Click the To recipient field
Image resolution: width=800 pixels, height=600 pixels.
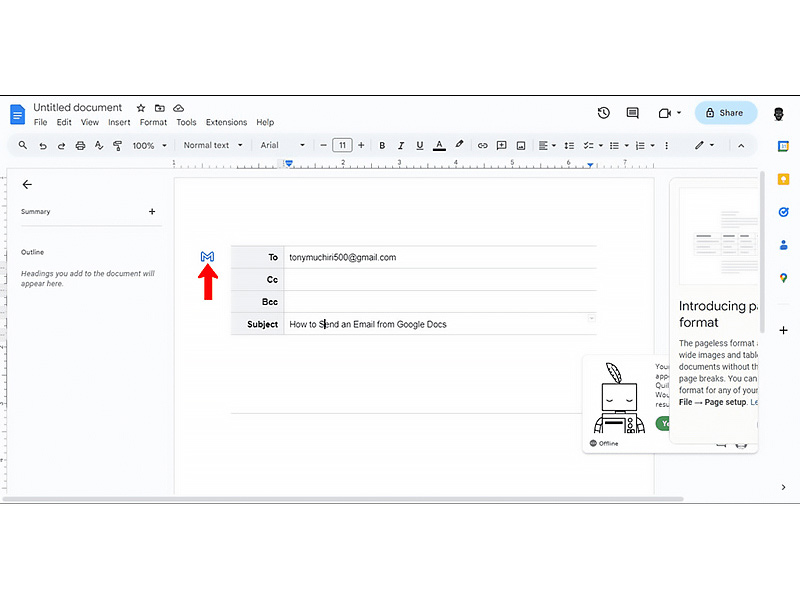(440, 257)
